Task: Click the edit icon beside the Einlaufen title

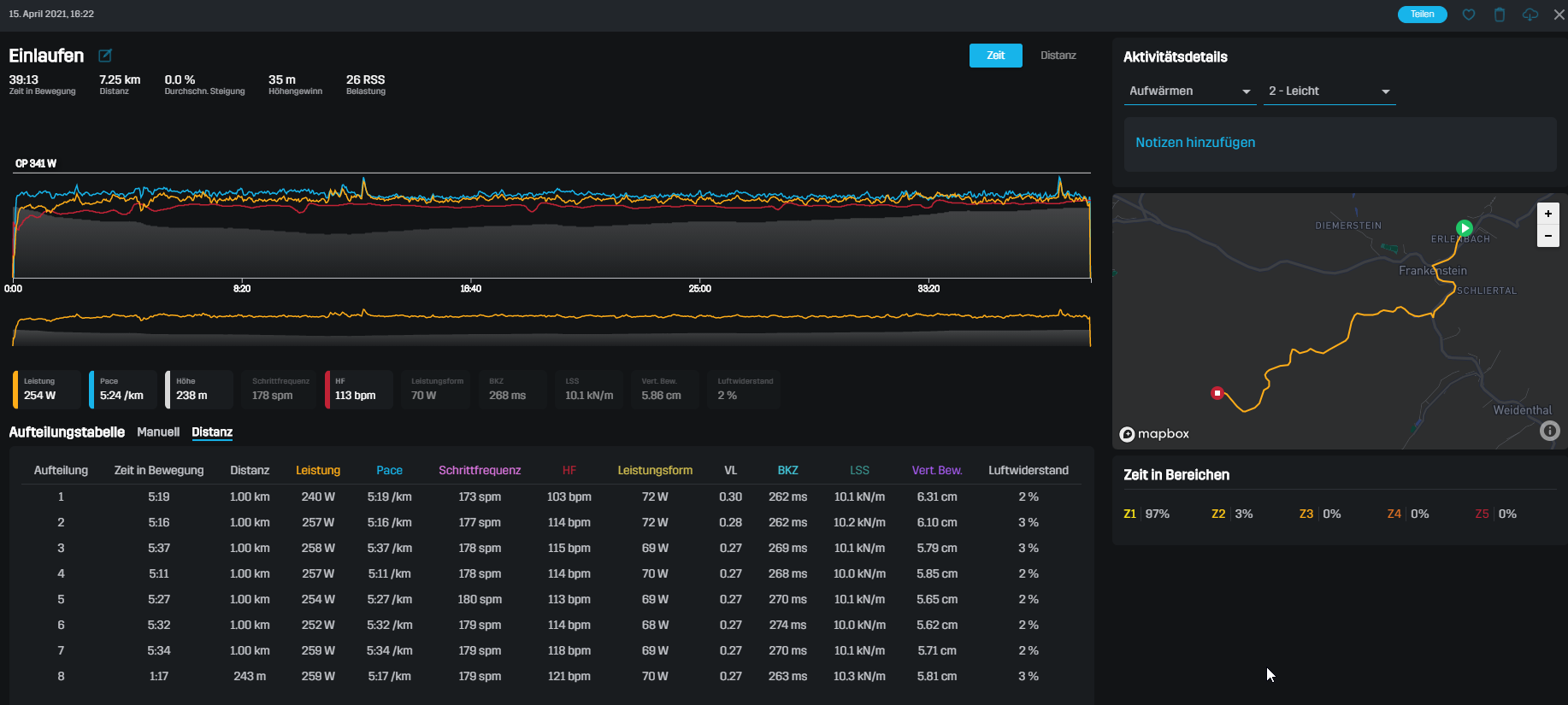Action: coord(105,56)
